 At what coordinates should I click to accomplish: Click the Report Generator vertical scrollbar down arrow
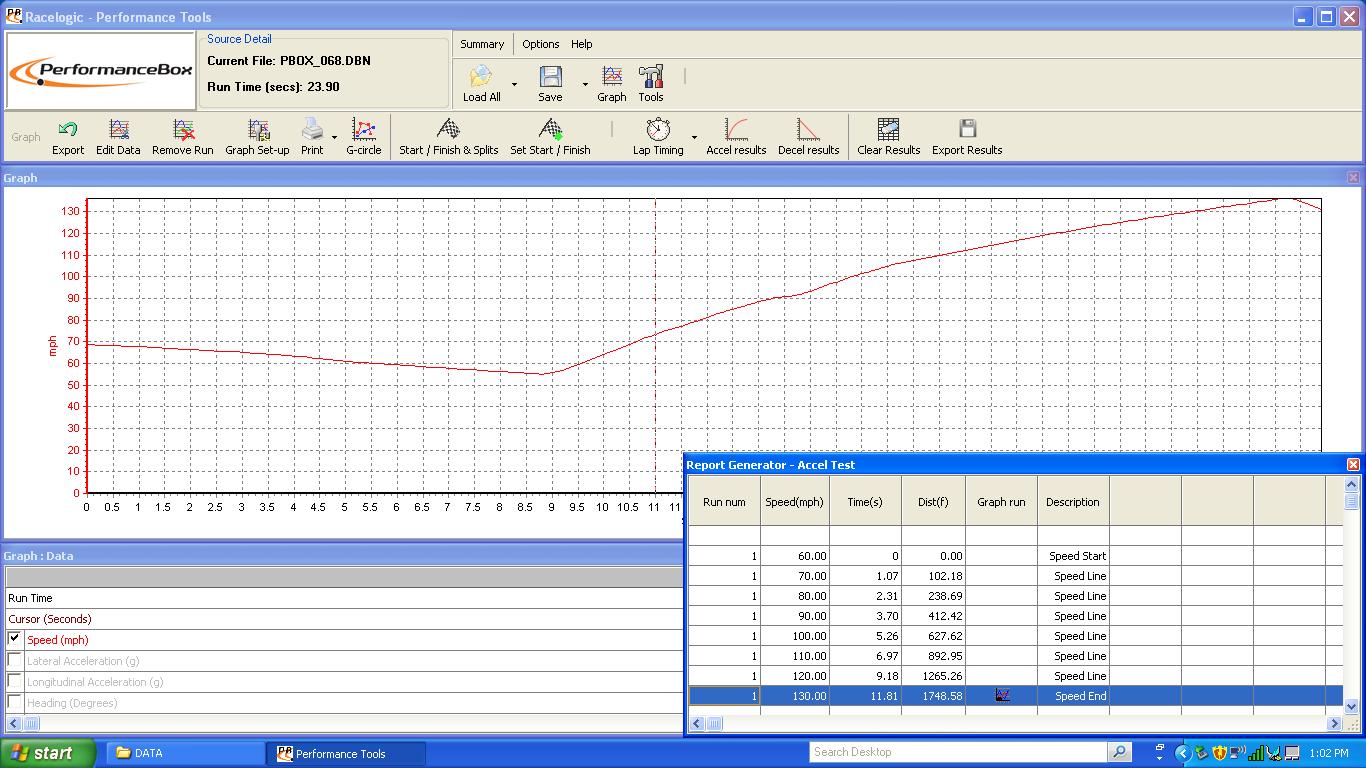pyautogui.click(x=1352, y=706)
